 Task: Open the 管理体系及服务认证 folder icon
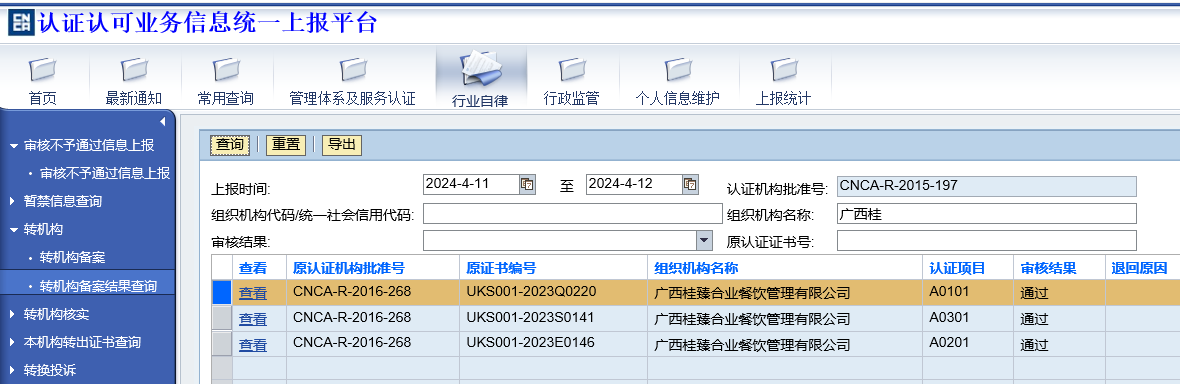click(x=353, y=70)
